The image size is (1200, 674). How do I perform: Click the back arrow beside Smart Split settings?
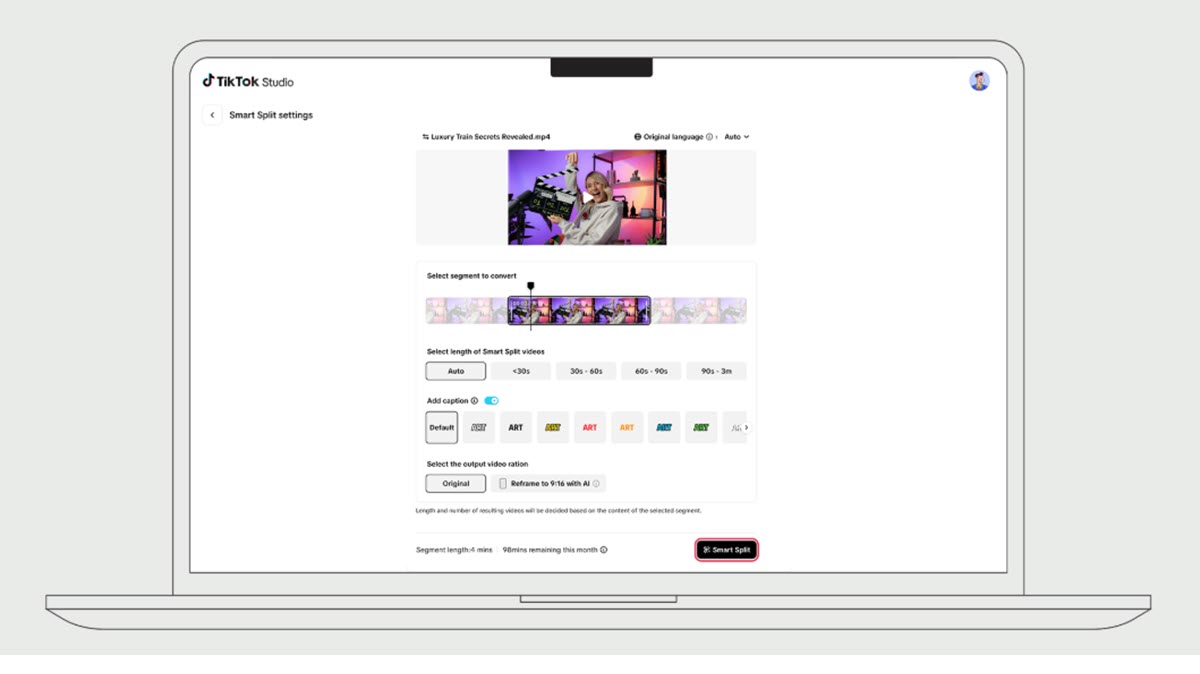coord(212,115)
